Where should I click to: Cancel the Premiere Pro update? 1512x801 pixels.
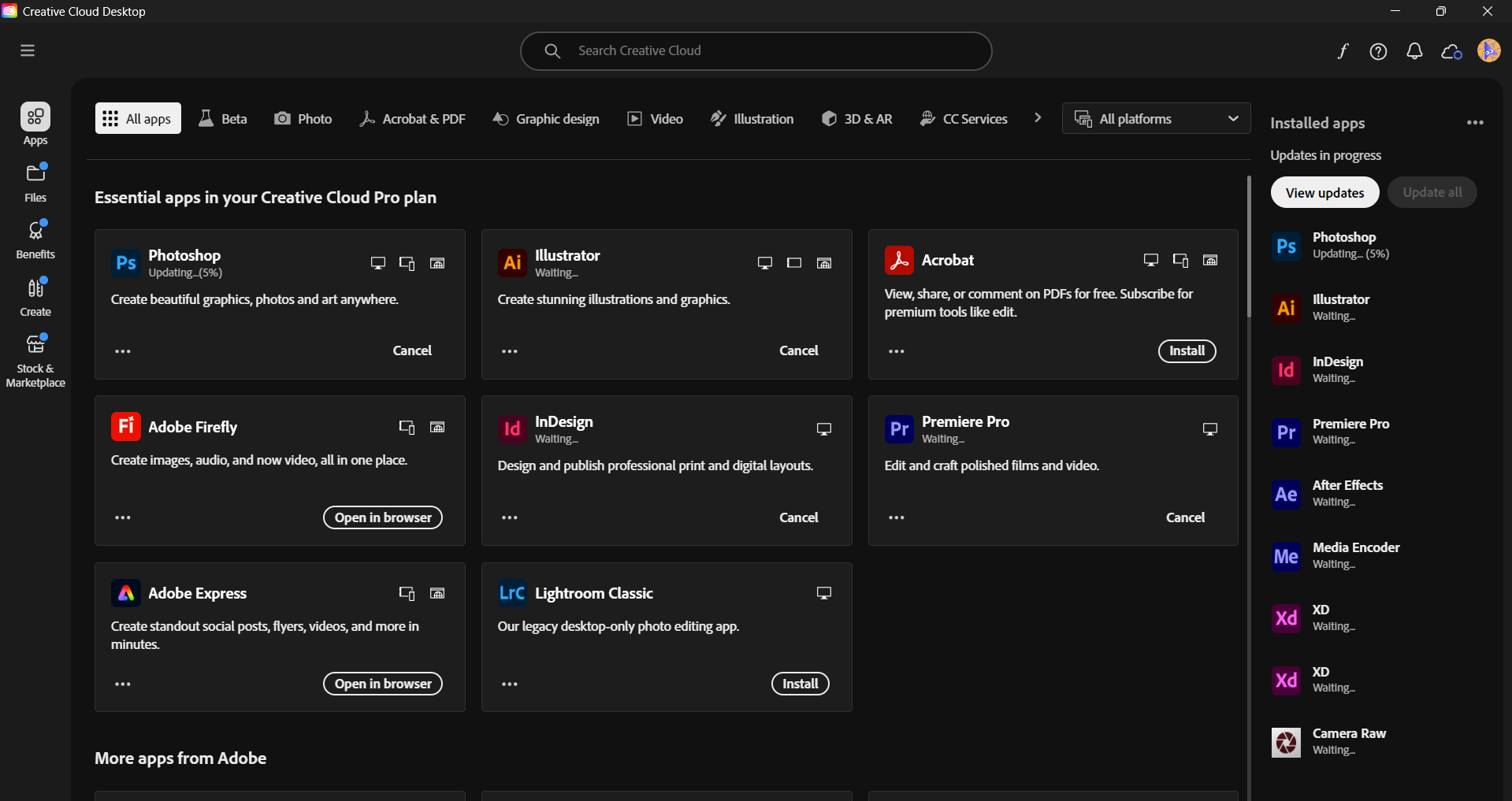coord(1185,517)
